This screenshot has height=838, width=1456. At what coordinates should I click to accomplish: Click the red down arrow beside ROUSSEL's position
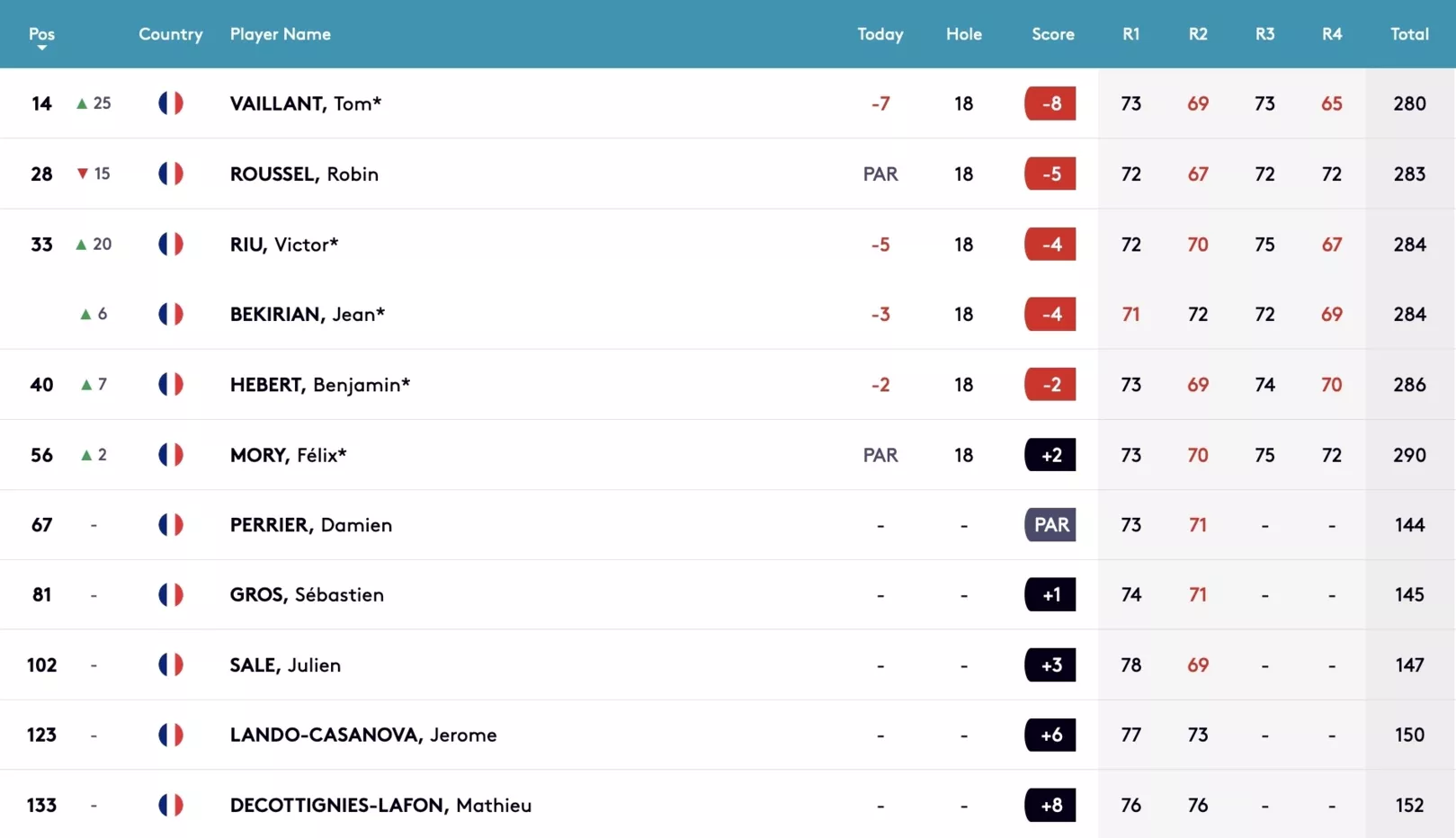tap(83, 174)
